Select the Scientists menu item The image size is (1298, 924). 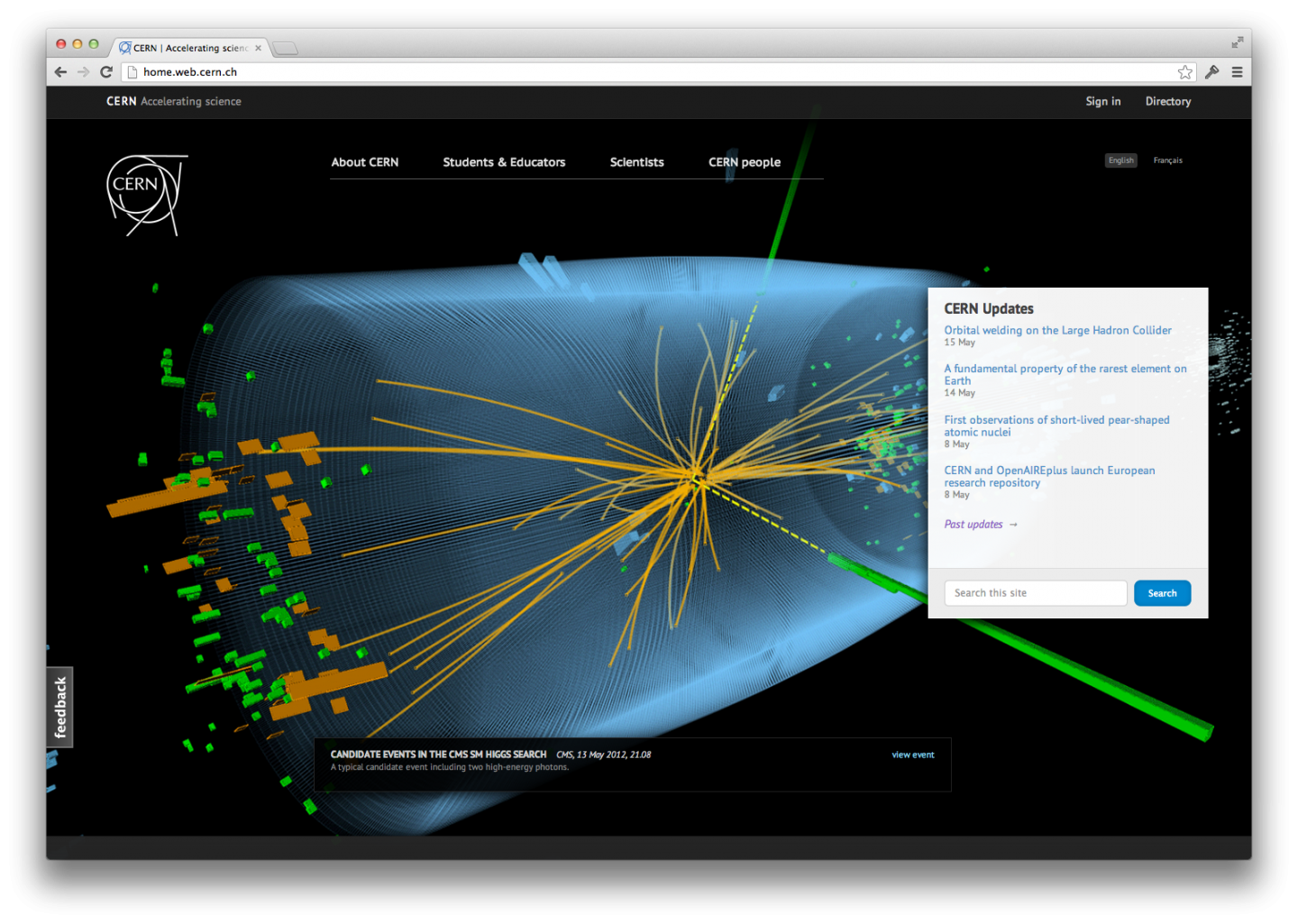coord(636,162)
